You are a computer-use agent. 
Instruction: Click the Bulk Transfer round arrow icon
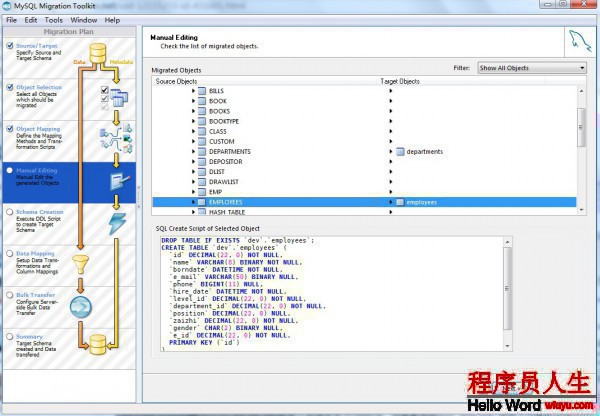coord(81,307)
